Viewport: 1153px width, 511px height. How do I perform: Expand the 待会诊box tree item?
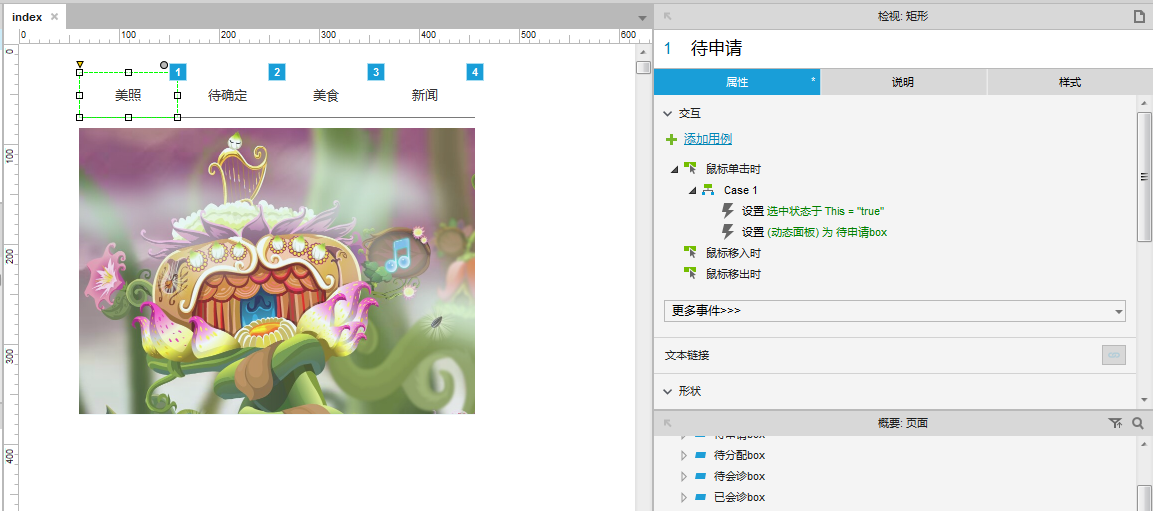(x=684, y=476)
